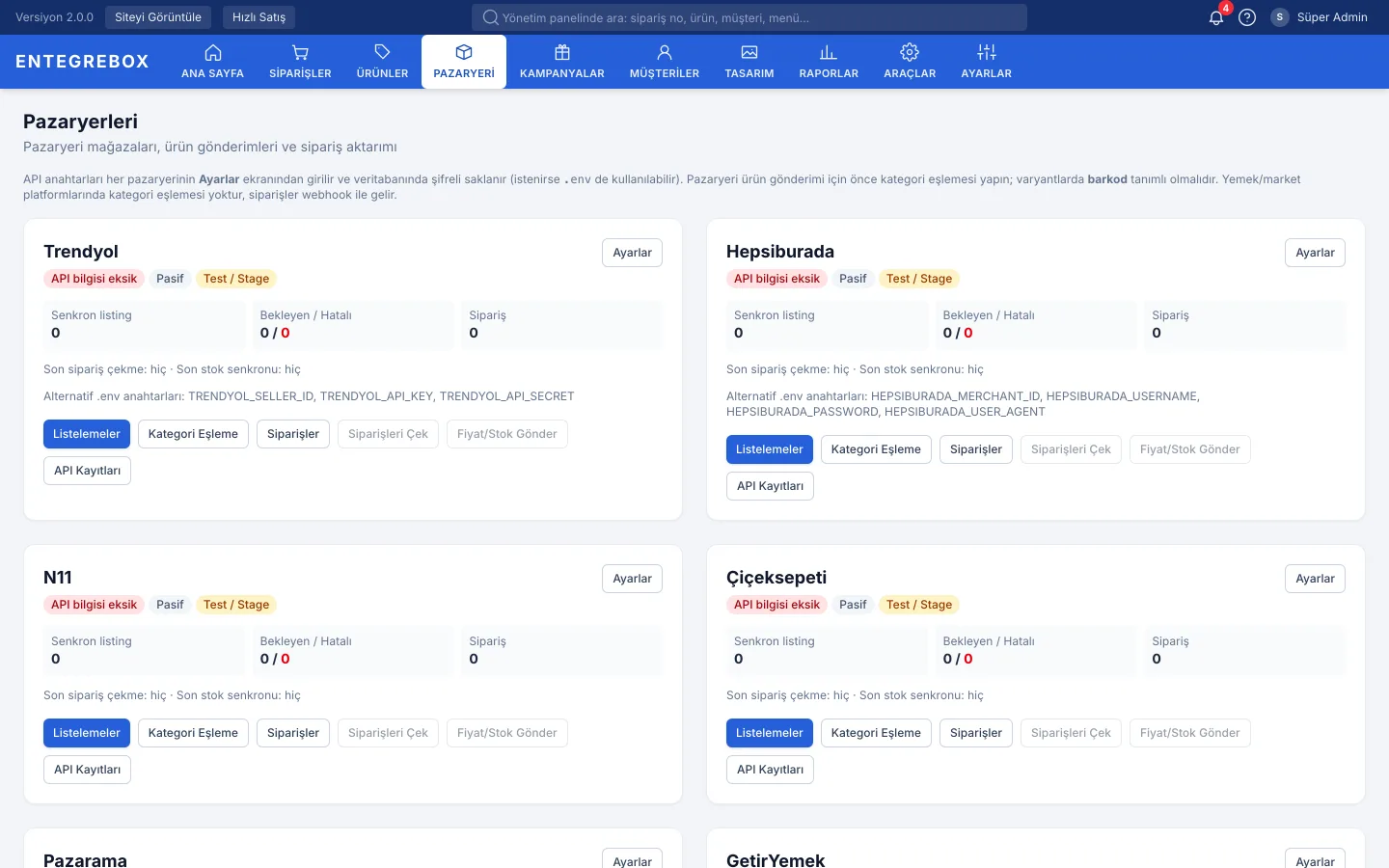The height and width of the screenshot is (868, 1389).
Task: Open Çiçeksepeti Kategori Eşleme
Action: 876,733
